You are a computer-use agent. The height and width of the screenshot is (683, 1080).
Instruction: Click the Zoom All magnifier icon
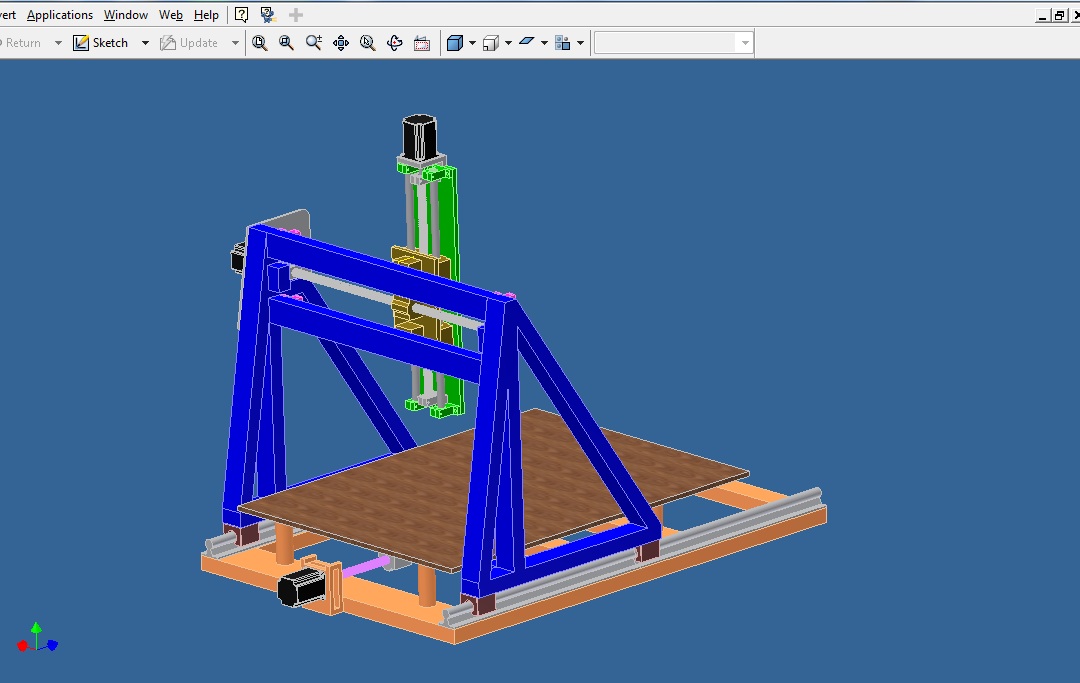pyautogui.click(x=260, y=43)
